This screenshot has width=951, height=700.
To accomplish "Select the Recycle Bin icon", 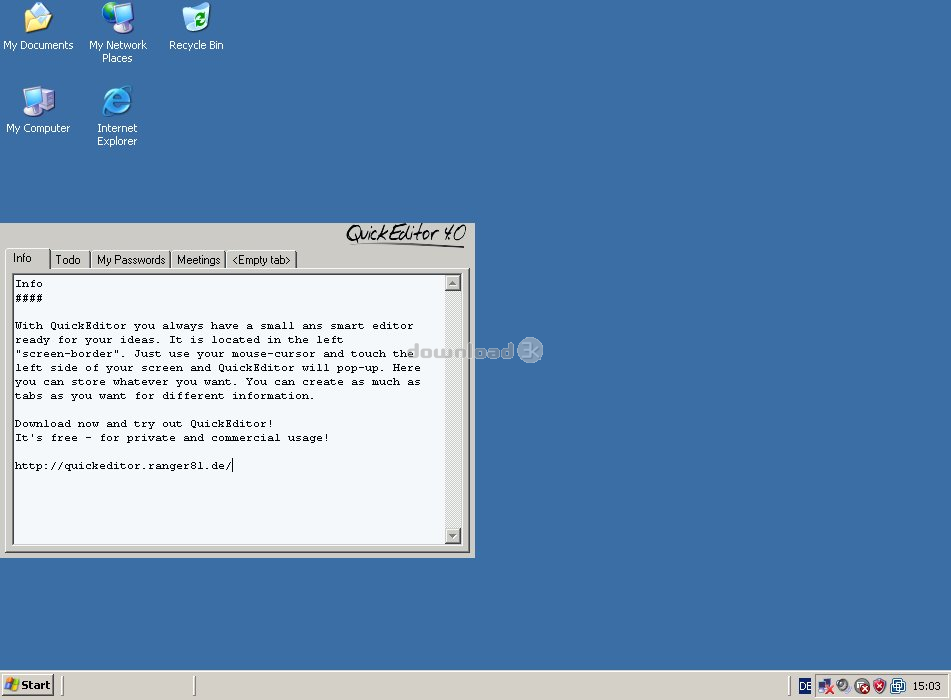I will point(196,27).
